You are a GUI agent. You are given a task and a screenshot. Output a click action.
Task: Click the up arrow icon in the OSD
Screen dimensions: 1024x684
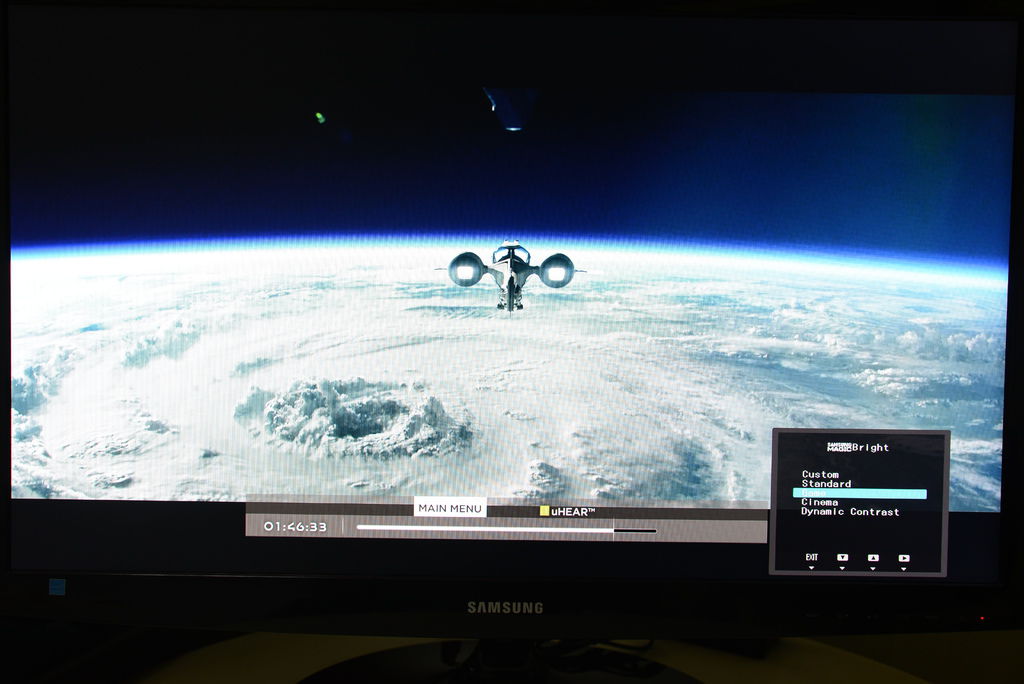click(x=873, y=557)
